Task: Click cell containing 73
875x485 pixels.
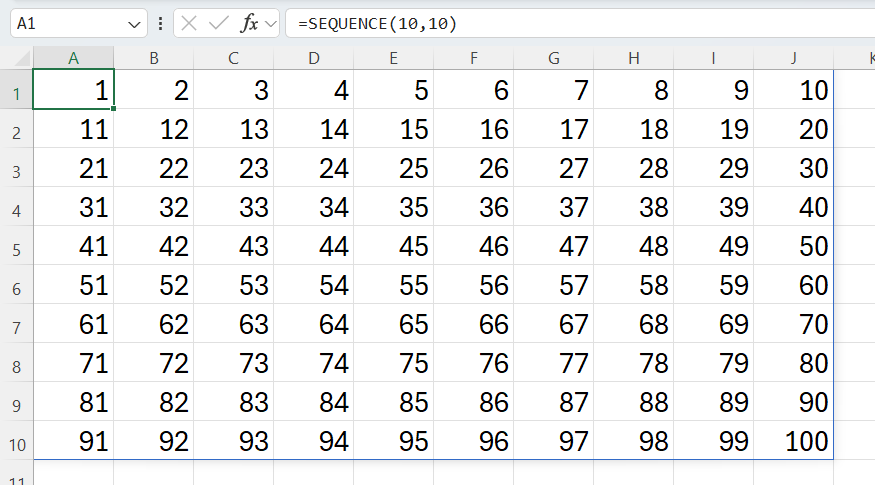Action: (234, 363)
